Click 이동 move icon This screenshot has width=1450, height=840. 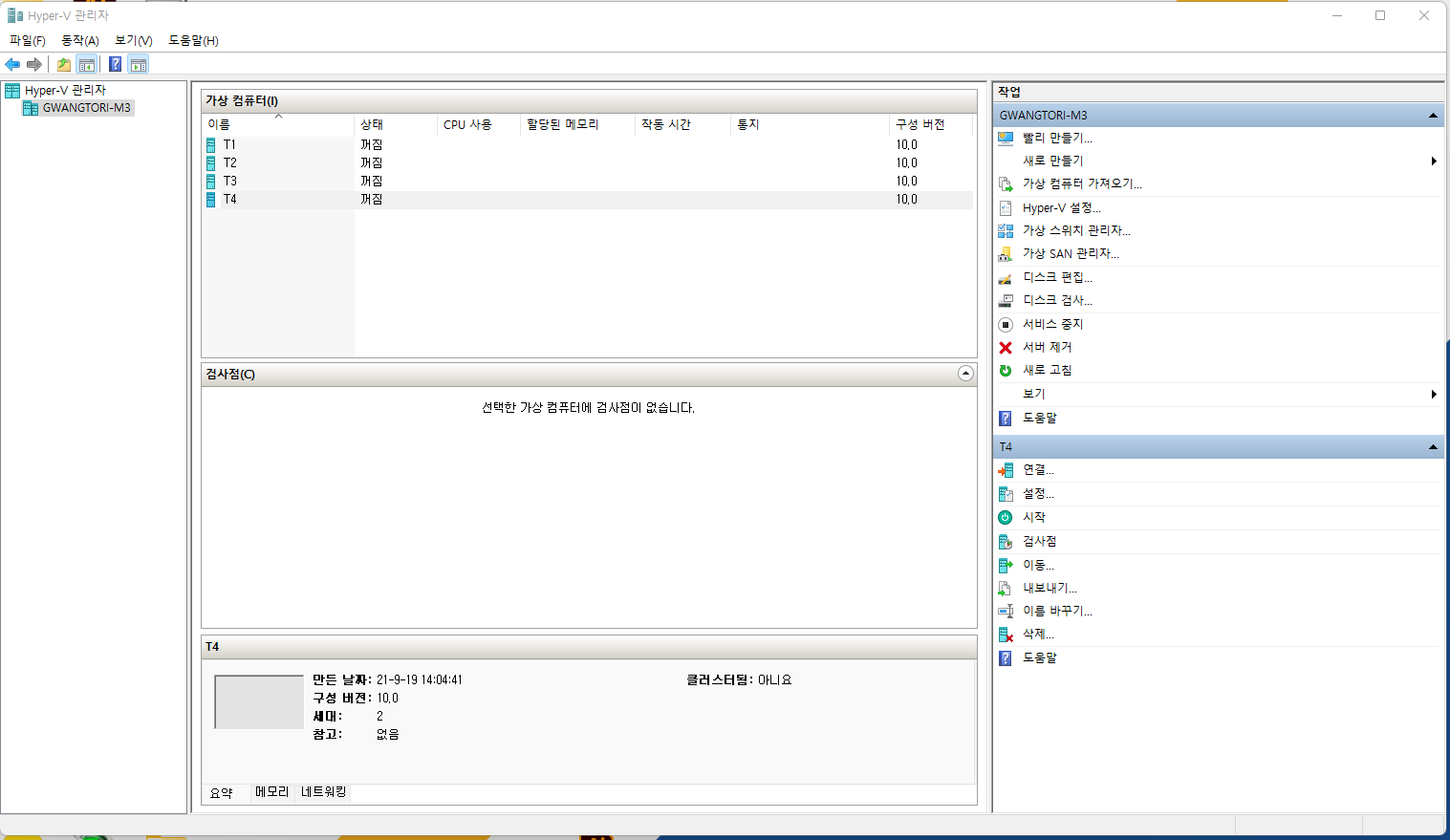1006,565
